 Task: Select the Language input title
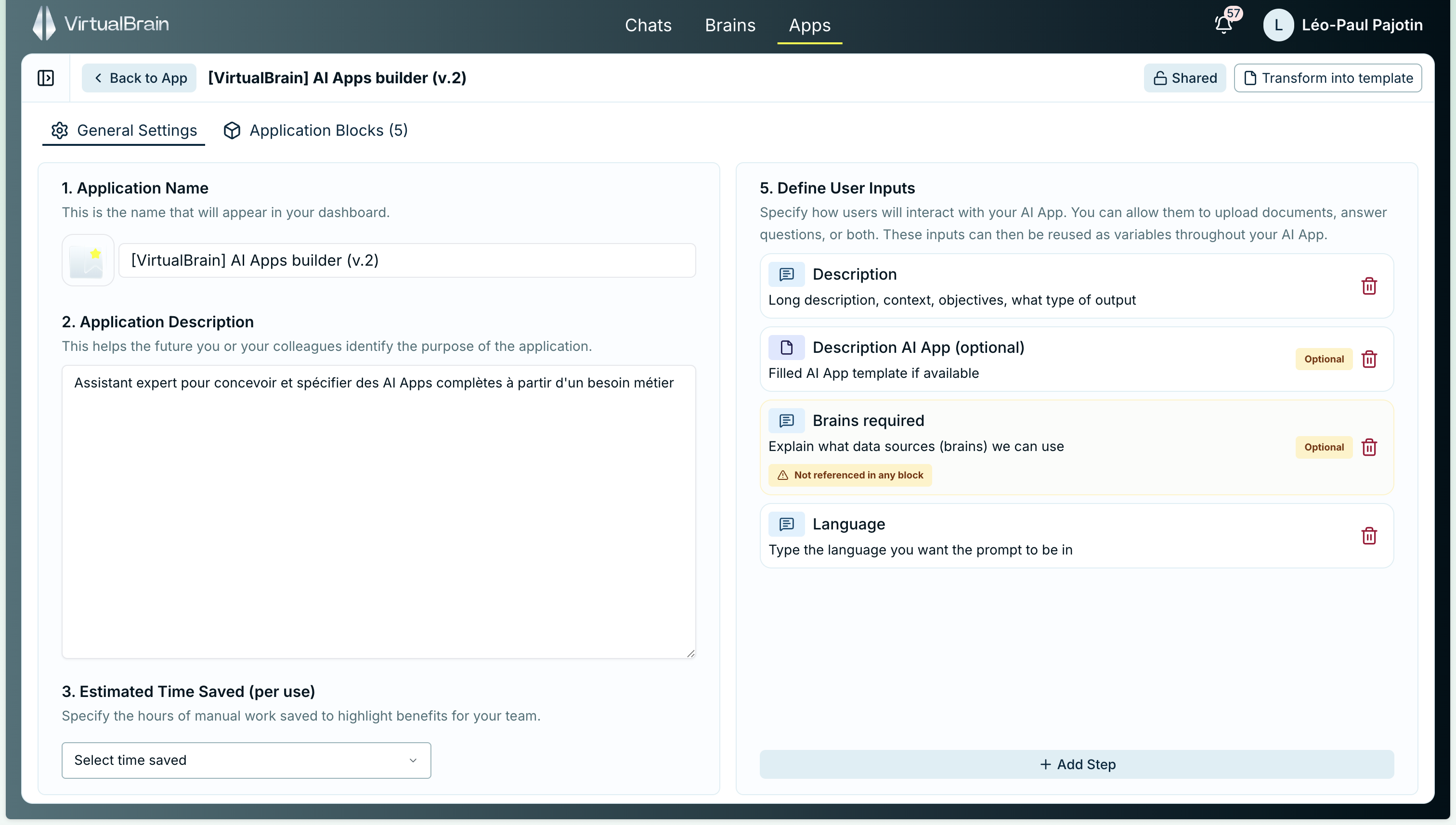[848, 524]
